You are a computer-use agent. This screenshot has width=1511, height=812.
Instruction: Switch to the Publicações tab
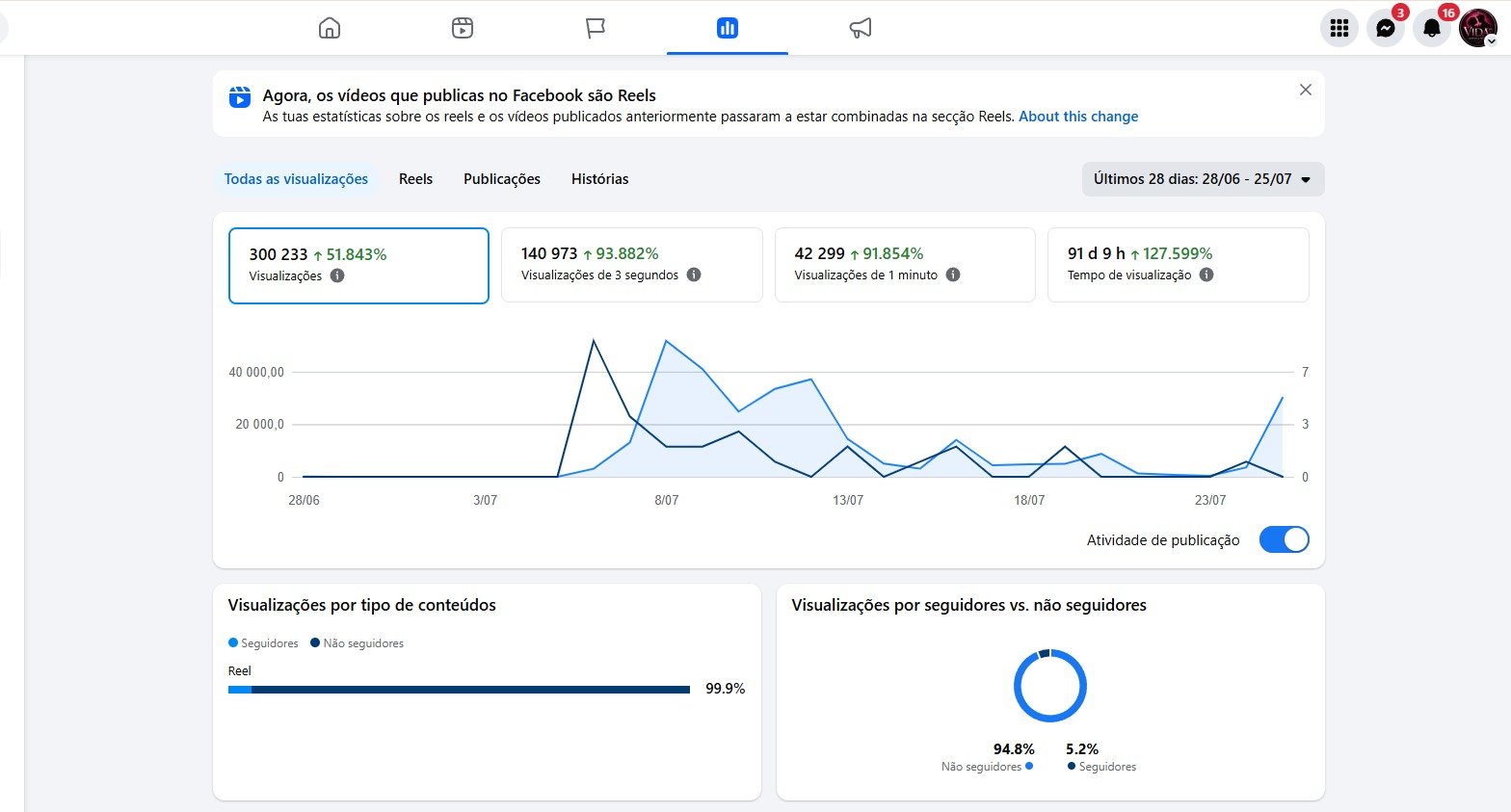[502, 179]
